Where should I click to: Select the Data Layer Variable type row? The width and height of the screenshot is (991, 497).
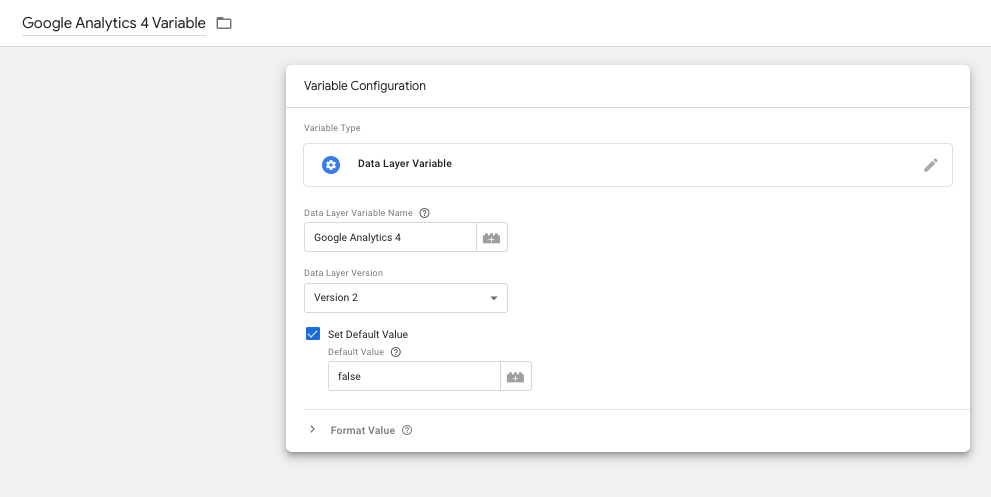point(628,165)
